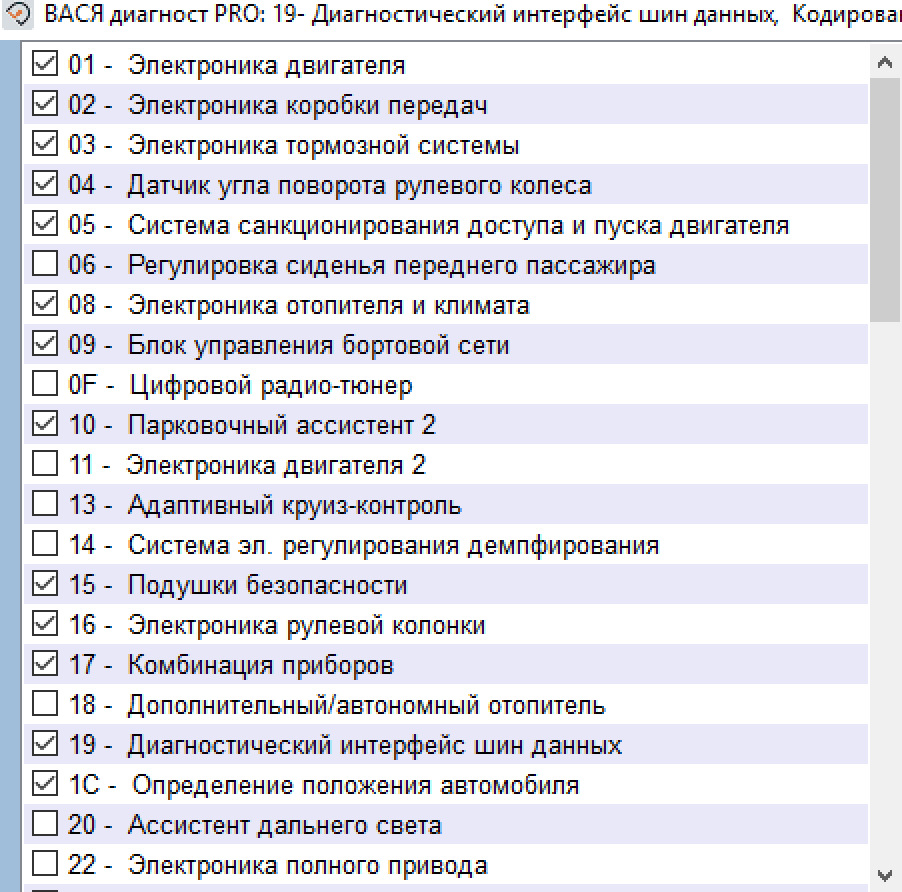The image size is (902, 892).
Task: Uncheck 17 Комбинация приборов checkbox
Action: (x=45, y=664)
